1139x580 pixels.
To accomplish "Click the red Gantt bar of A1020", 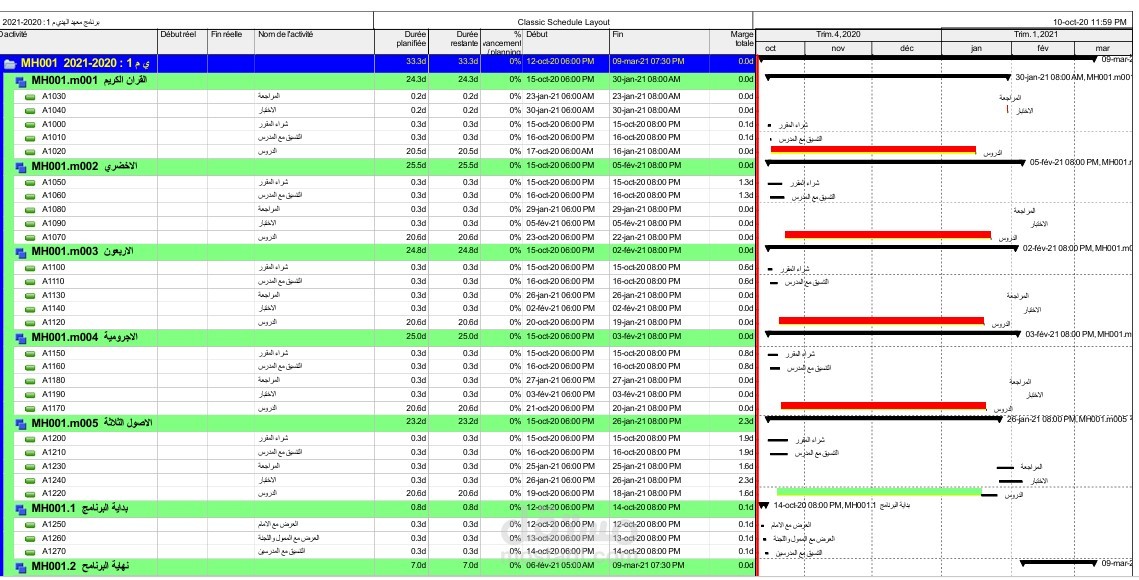I will pyautogui.click(x=872, y=150).
